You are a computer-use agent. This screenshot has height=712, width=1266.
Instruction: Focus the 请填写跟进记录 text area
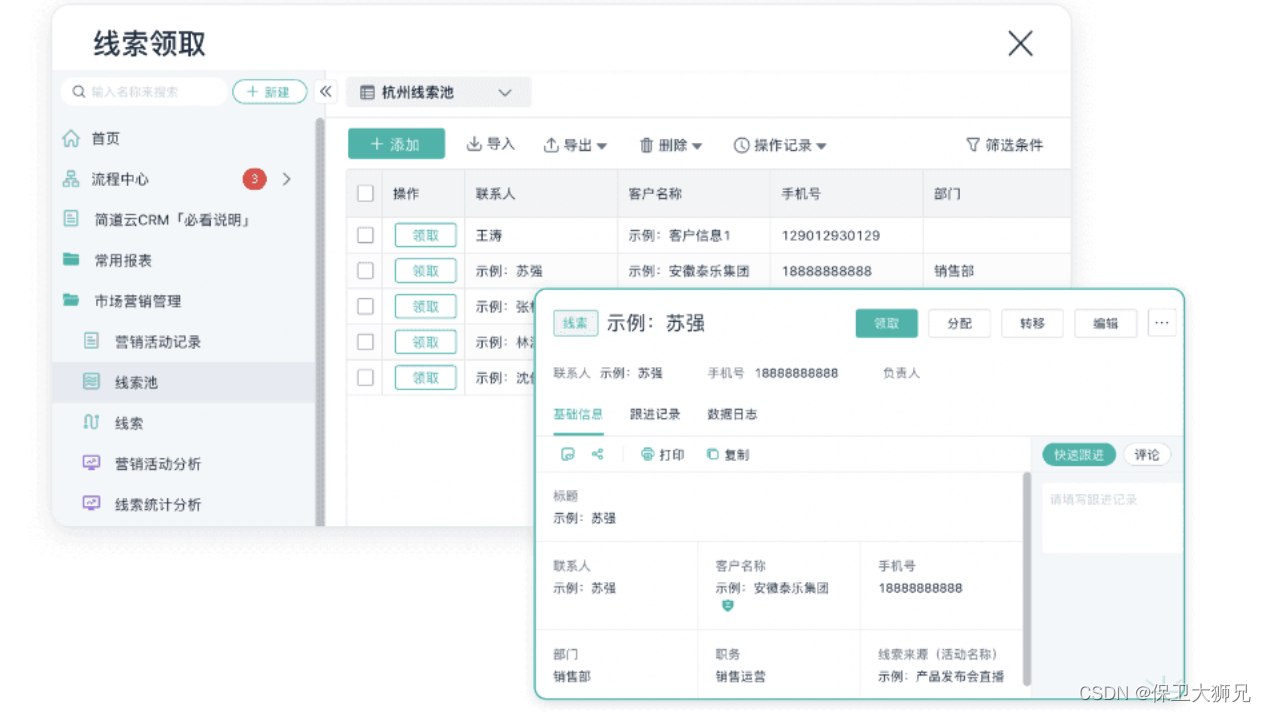(x=1113, y=518)
